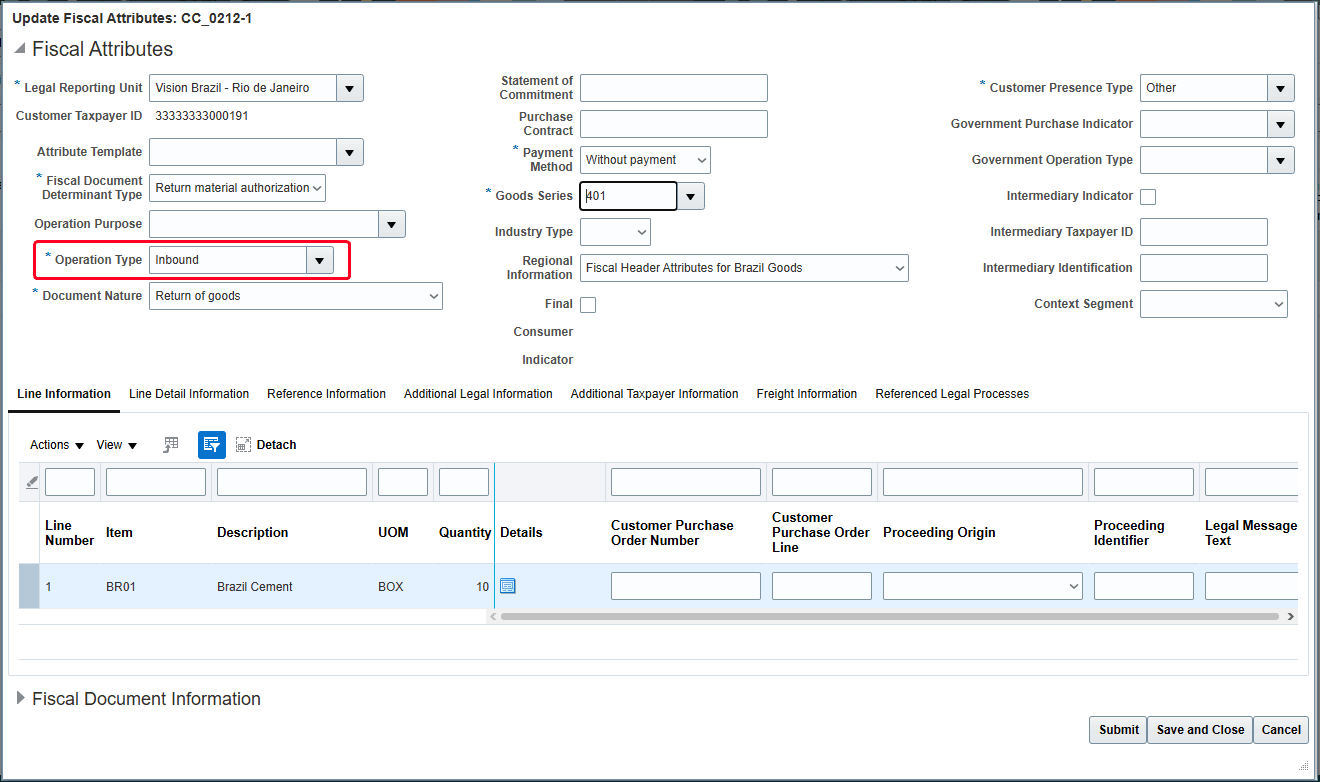Submit the fiscal attributes form
This screenshot has width=1320, height=782.
click(x=1117, y=729)
